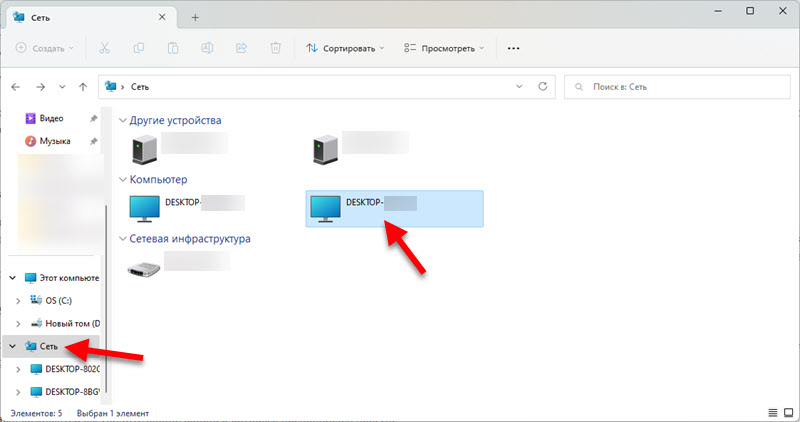Open the Просмотреть dropdown menu

click(443, 47)
